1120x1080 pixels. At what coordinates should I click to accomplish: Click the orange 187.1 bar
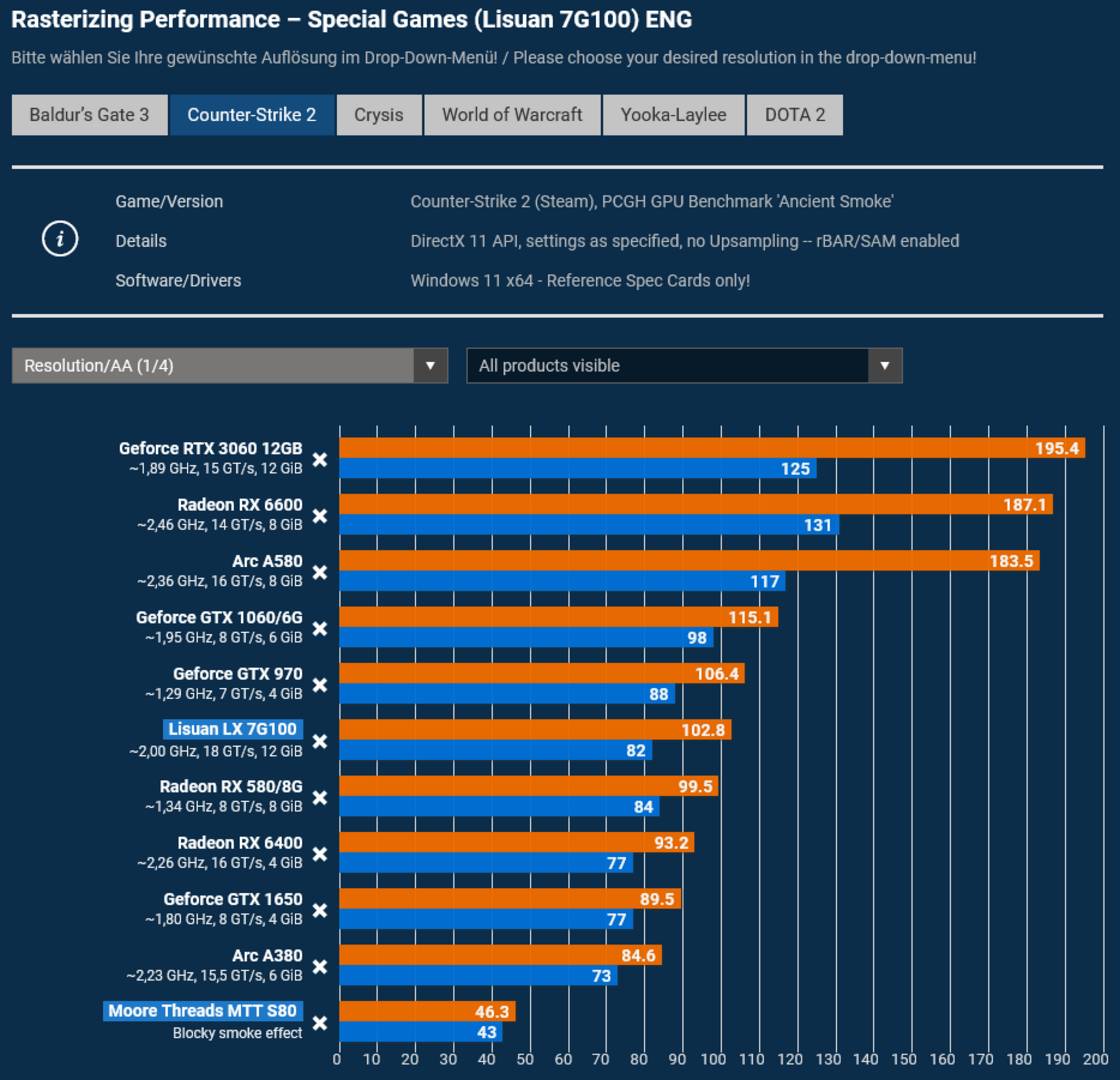point(696,504)
